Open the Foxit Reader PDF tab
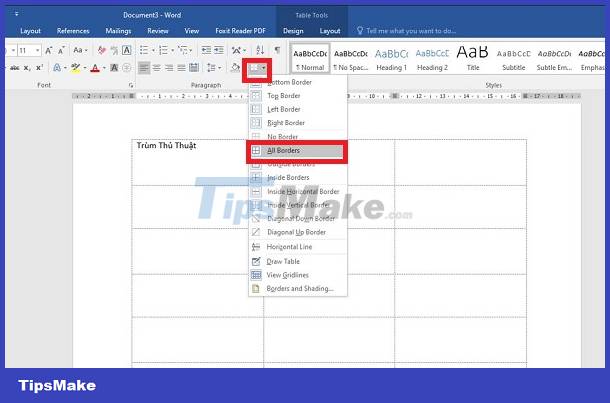 point(240,31)
